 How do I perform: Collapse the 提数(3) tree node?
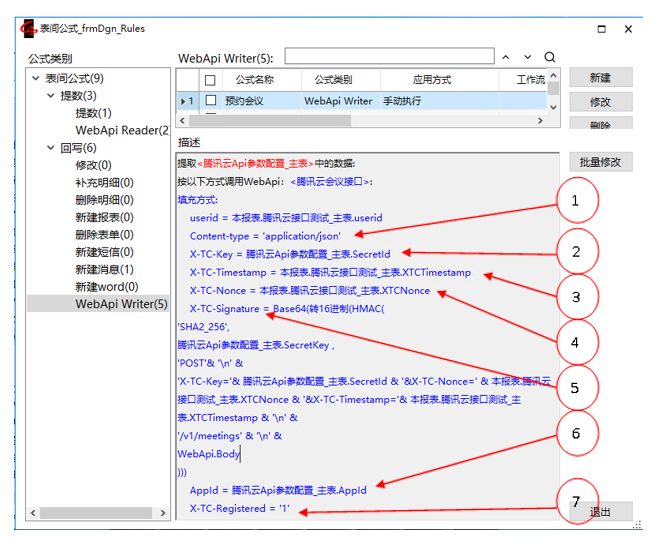51,96
